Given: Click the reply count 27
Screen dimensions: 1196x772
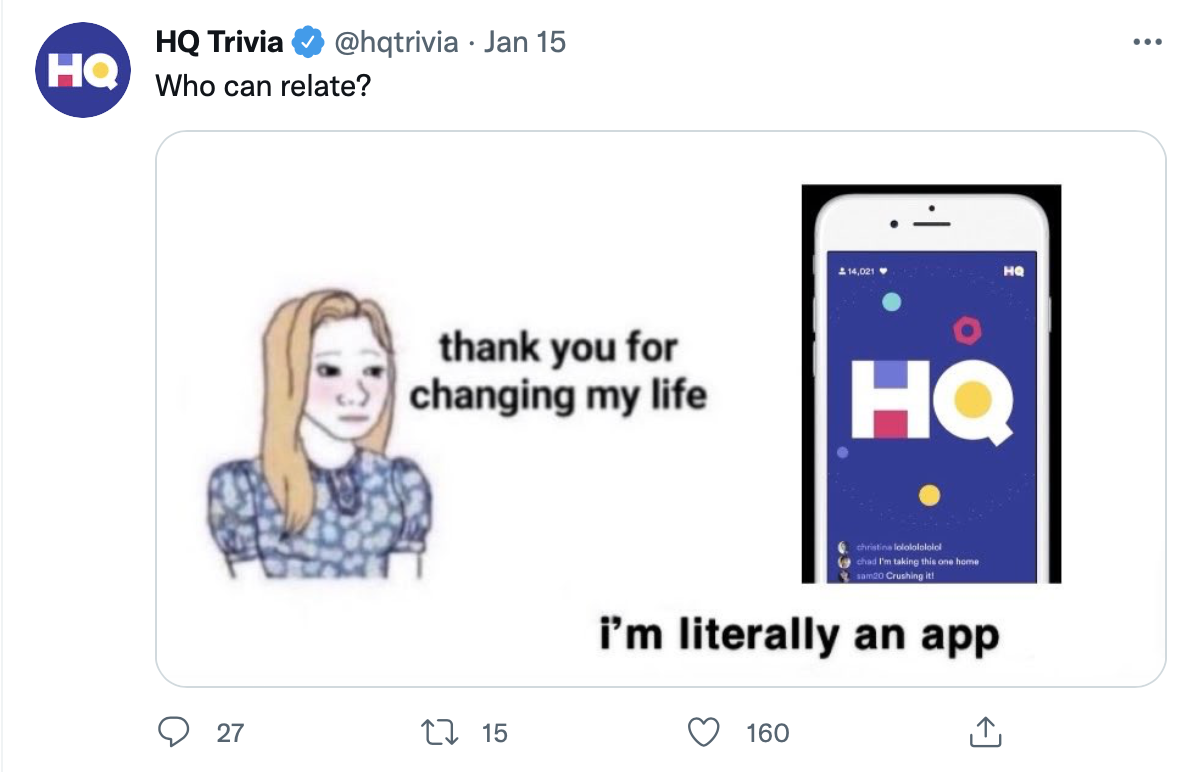Looking at the screenshot, I should tap(230, 733).
